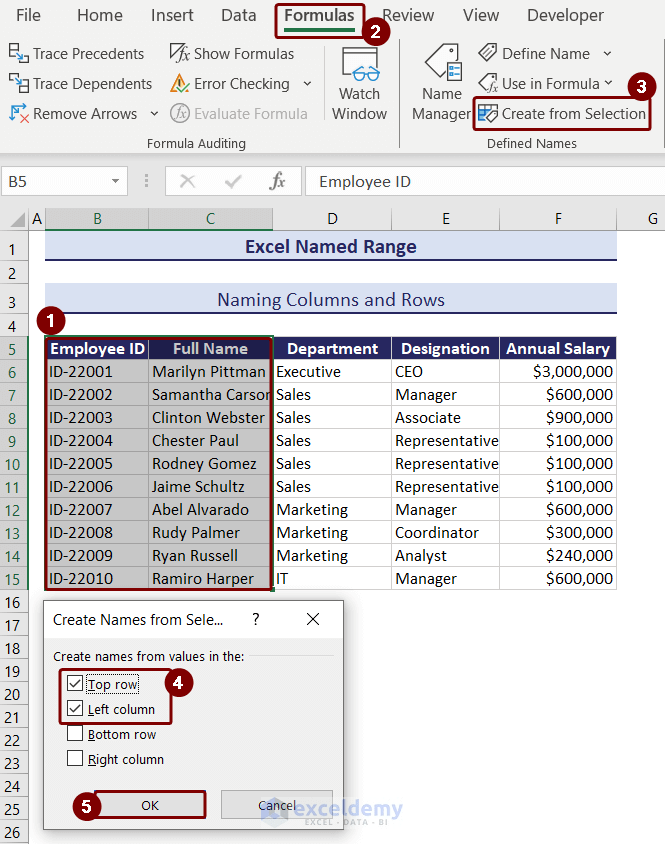Open the Name Box dropdown

(x=115, y=181)
